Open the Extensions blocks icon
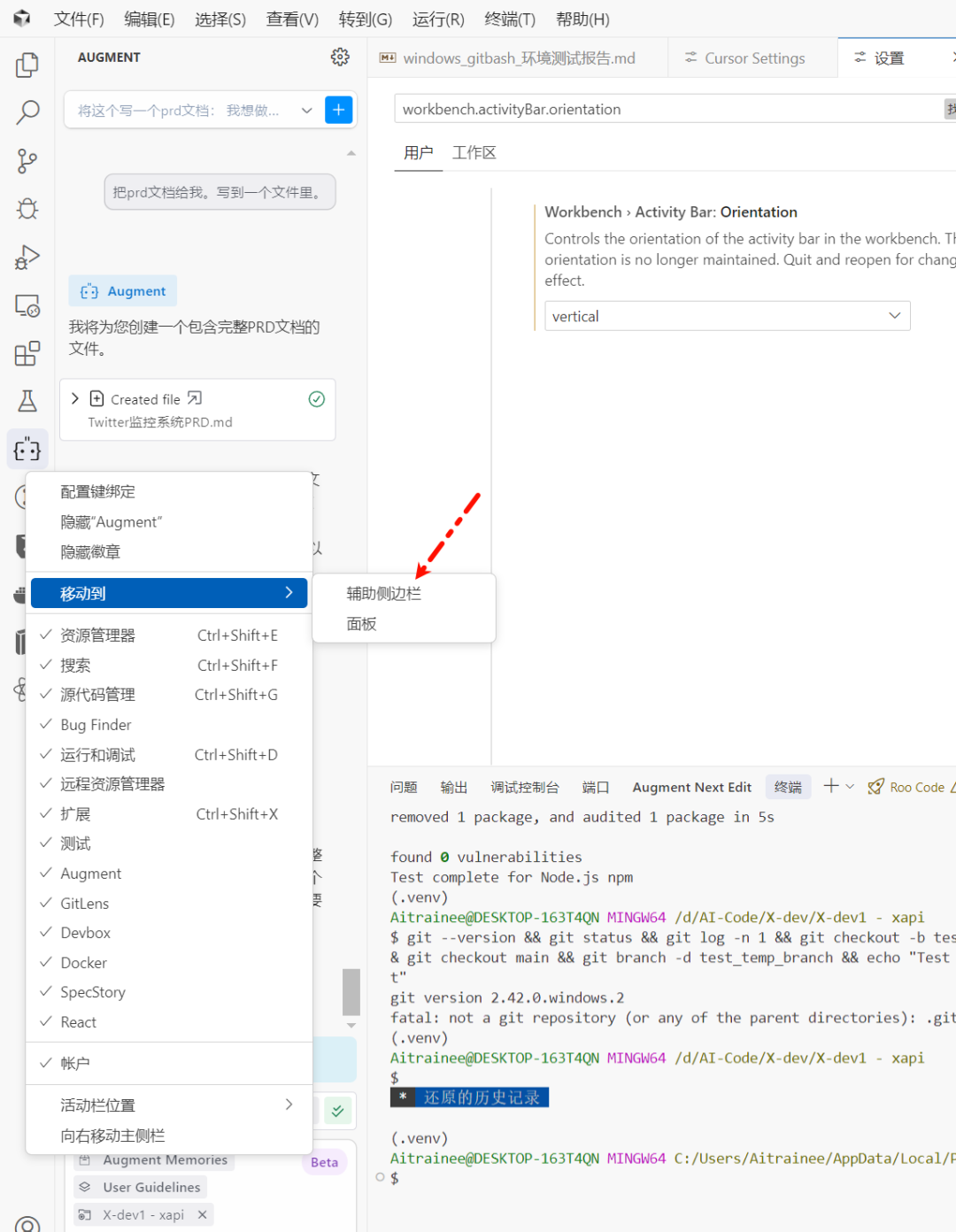The image size is (956, 1232). click(x=27, y=353)
